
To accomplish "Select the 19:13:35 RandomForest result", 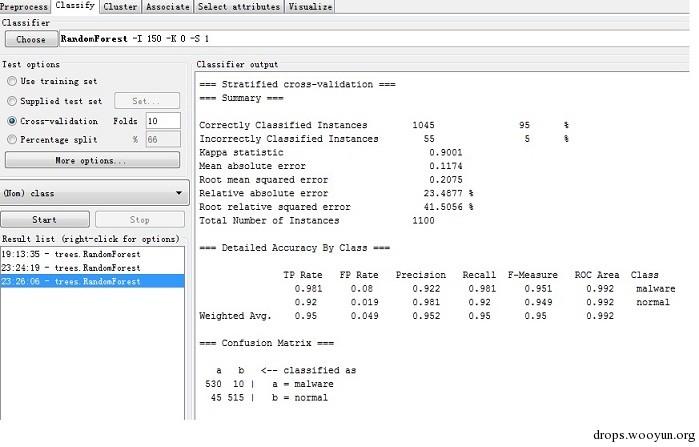I will tap(92, 254).
